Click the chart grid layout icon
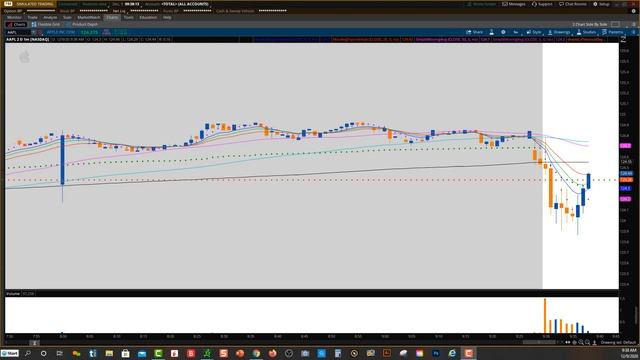The width and height of the screenshot is (640, 360). pyautogui.click(x=615, y=24)
